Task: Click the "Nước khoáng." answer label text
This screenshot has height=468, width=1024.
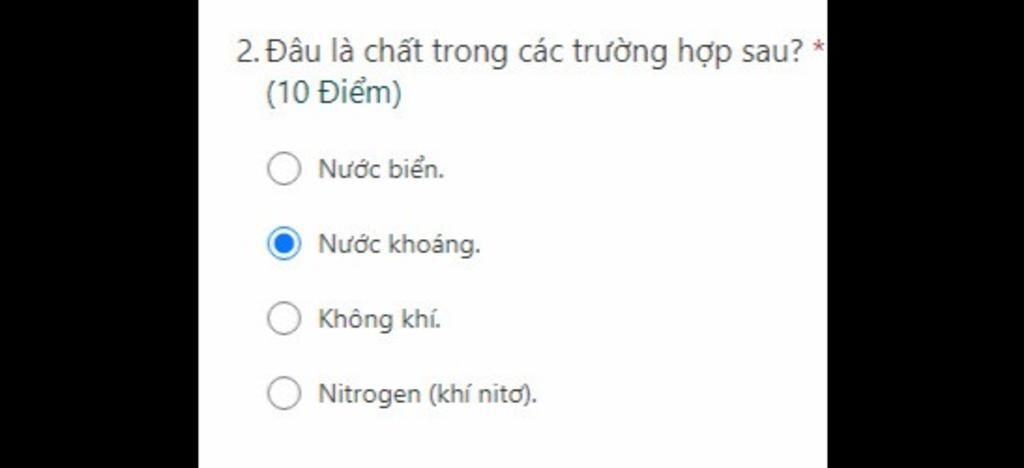Action: [x=399, y=244]
